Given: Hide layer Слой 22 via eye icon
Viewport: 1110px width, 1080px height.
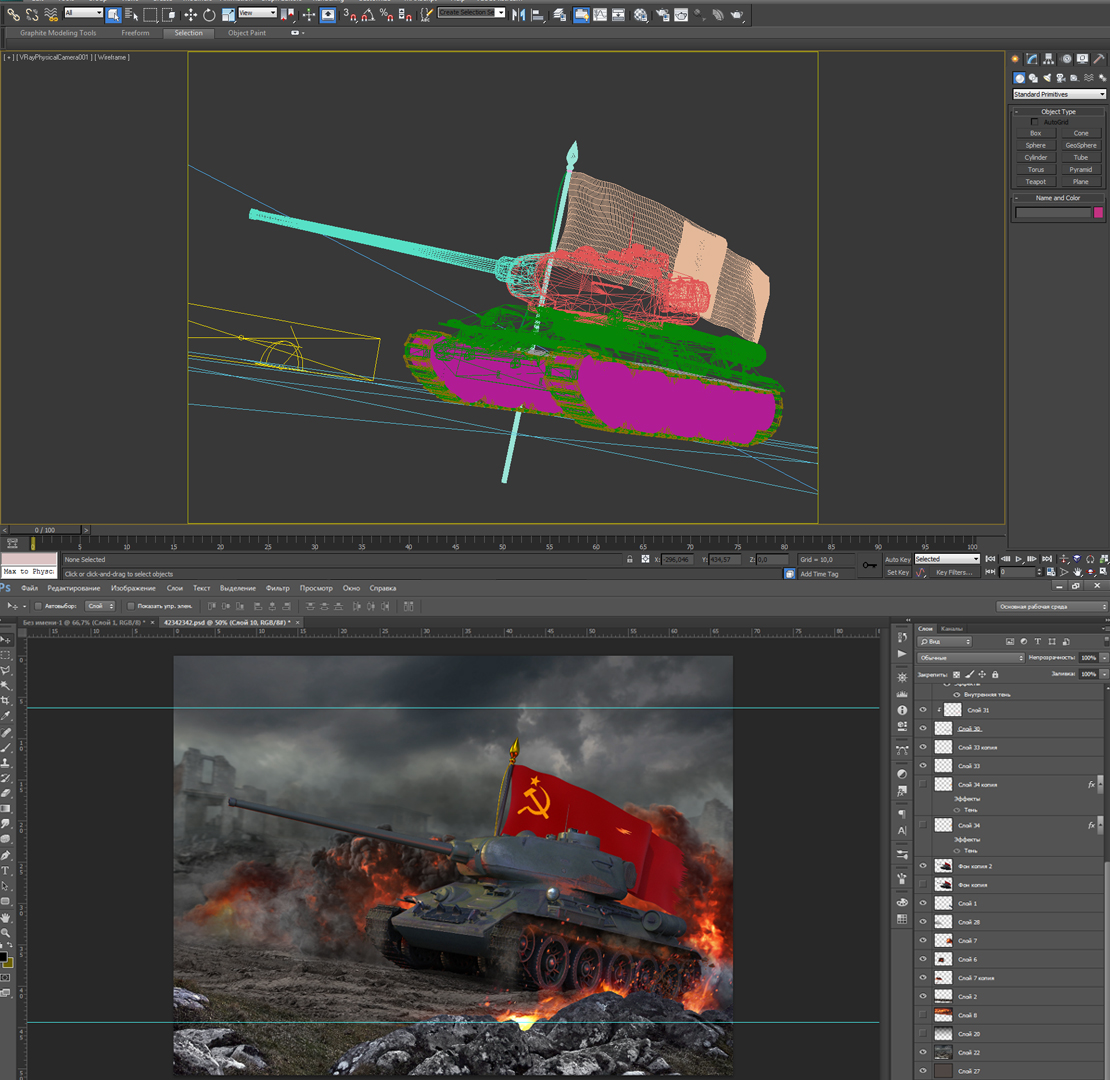Looking at the screenshot, I should coord(922,1052).
